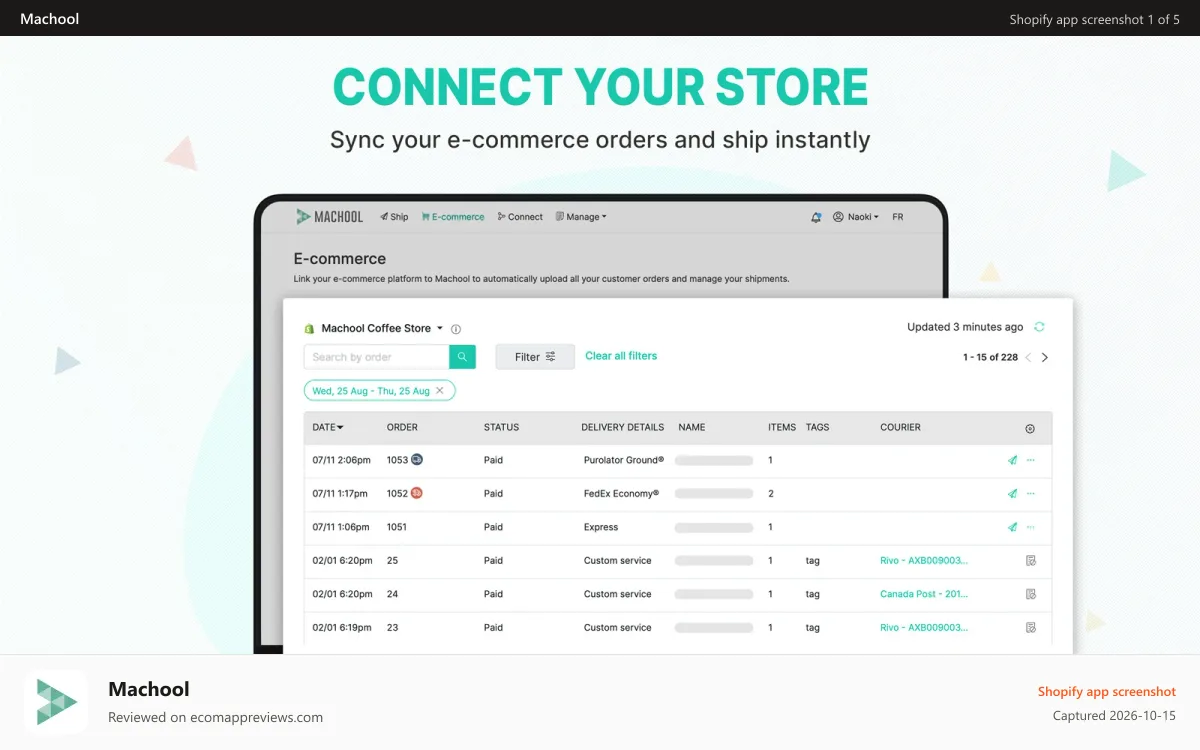This screenshot has height=750, width=1200.
Task: Click the Shopify icon beside store name
Action: point(309,329)
